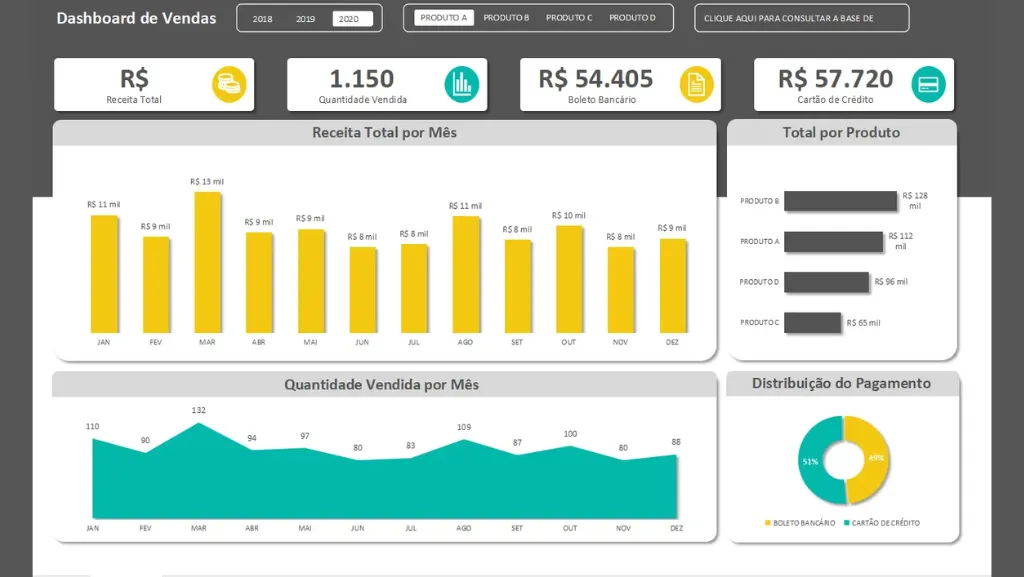Click the Dashboard de Vendas title
The height and width of the screenshot is (577, 1024).
136,18
